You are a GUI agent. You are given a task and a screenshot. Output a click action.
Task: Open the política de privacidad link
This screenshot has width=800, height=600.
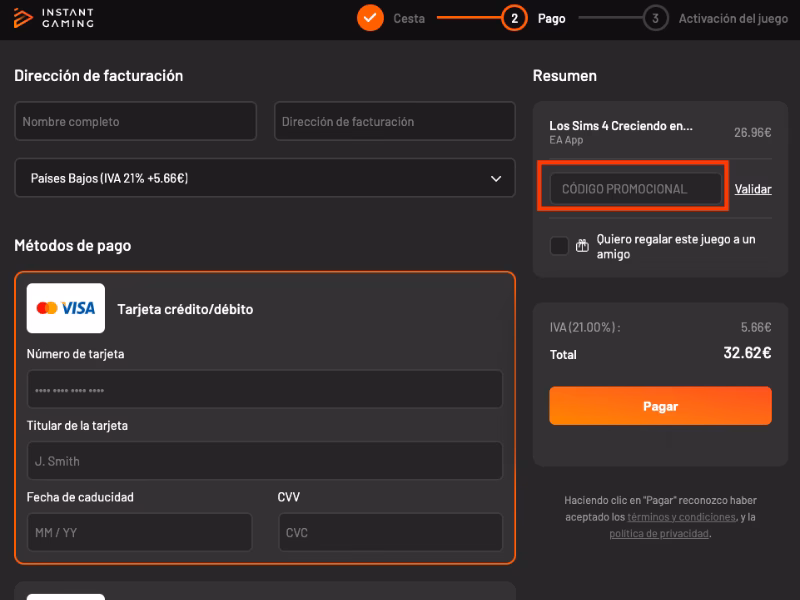point(659,534)
